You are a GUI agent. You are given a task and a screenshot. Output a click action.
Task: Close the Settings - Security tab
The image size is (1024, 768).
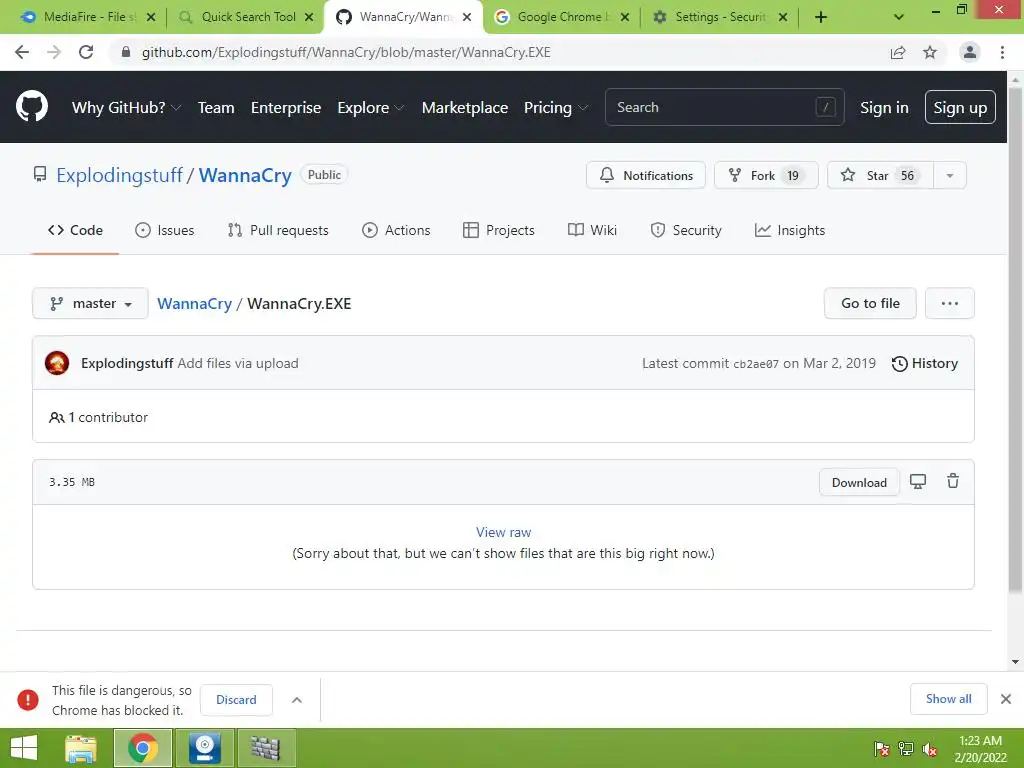pos(783,17)
